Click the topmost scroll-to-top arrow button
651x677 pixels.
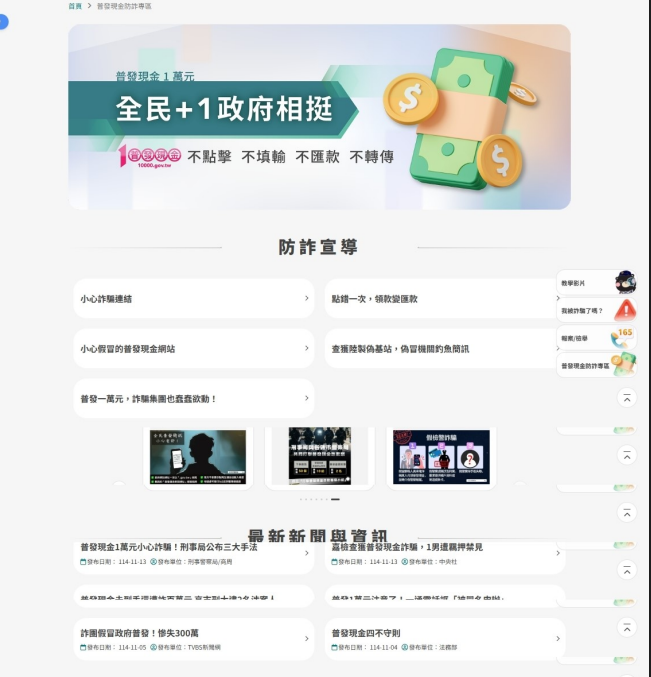point(627,398)
